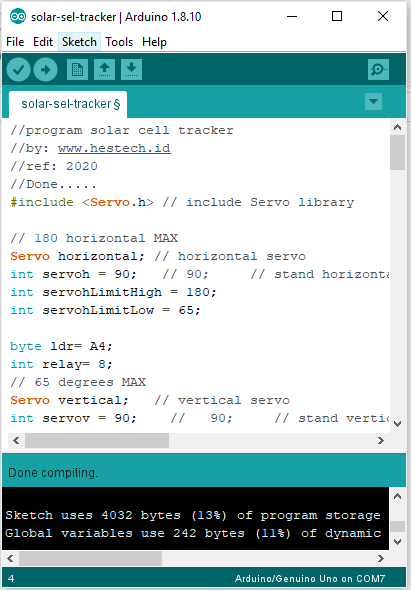Save the sketch with the down-arrow icon
411x590 pixels.
click(131, 70)
